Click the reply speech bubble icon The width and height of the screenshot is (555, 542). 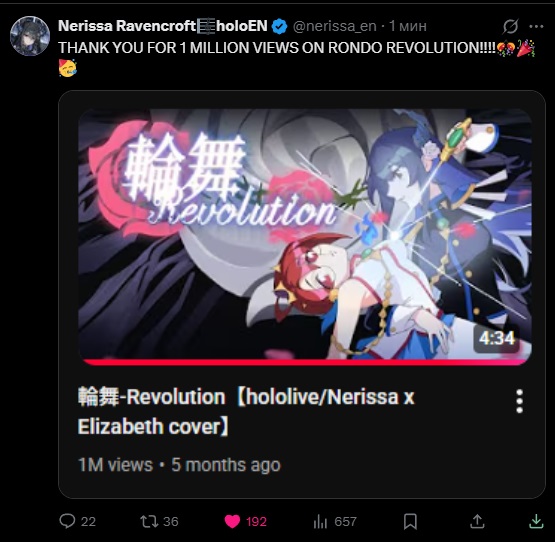click(x=67, y=521)
